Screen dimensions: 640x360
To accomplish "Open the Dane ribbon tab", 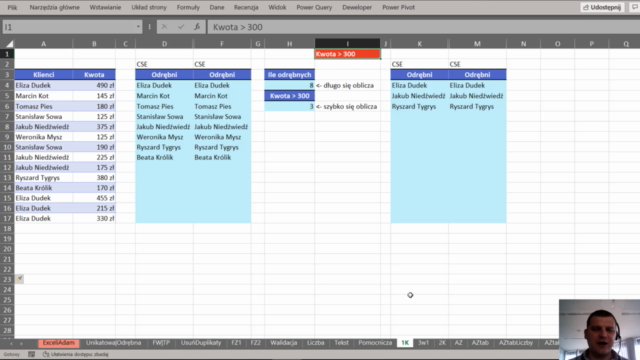I will coord(217,7).
